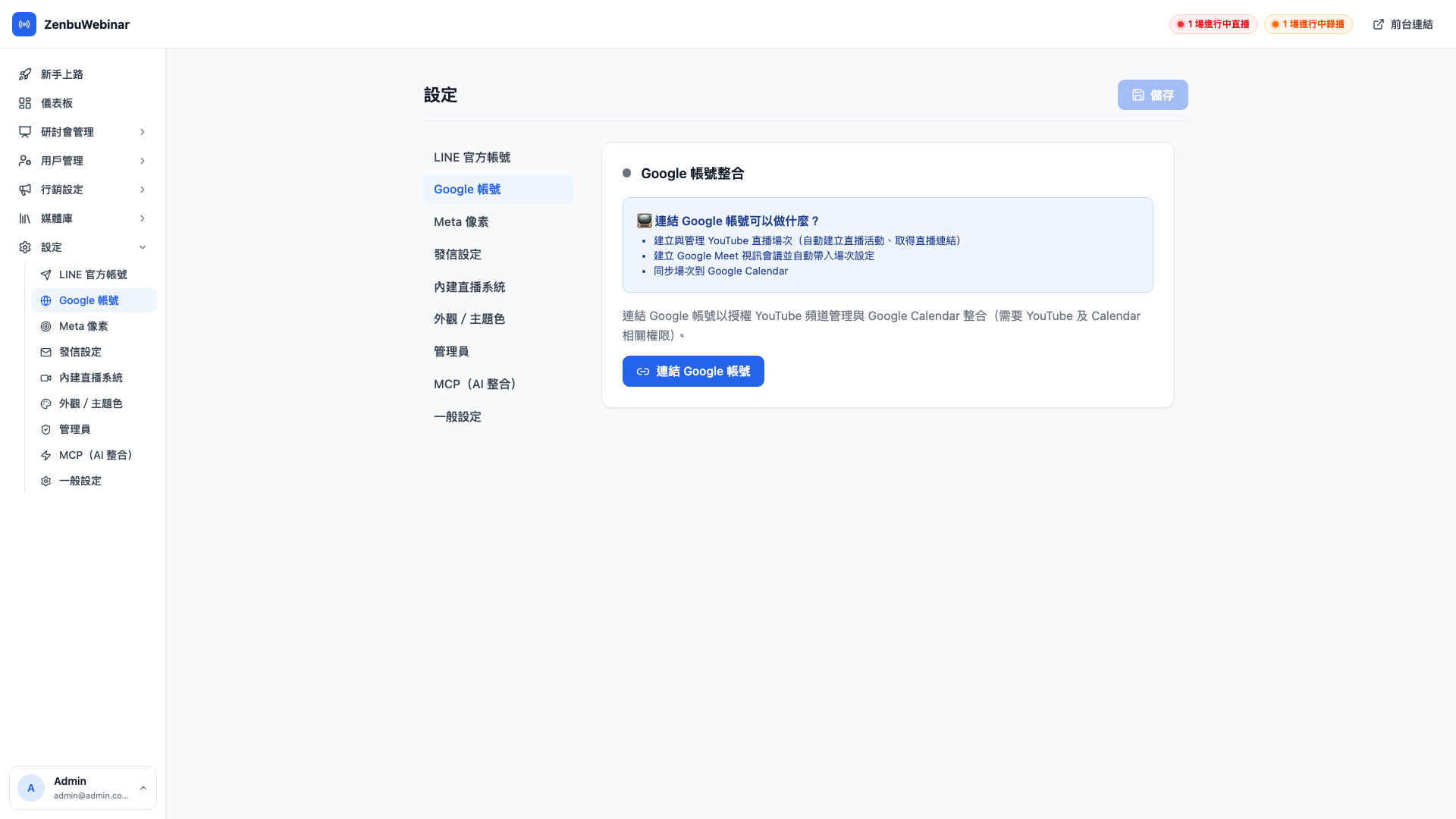Click the 儲存 save button

click(x=1153, y=95)
